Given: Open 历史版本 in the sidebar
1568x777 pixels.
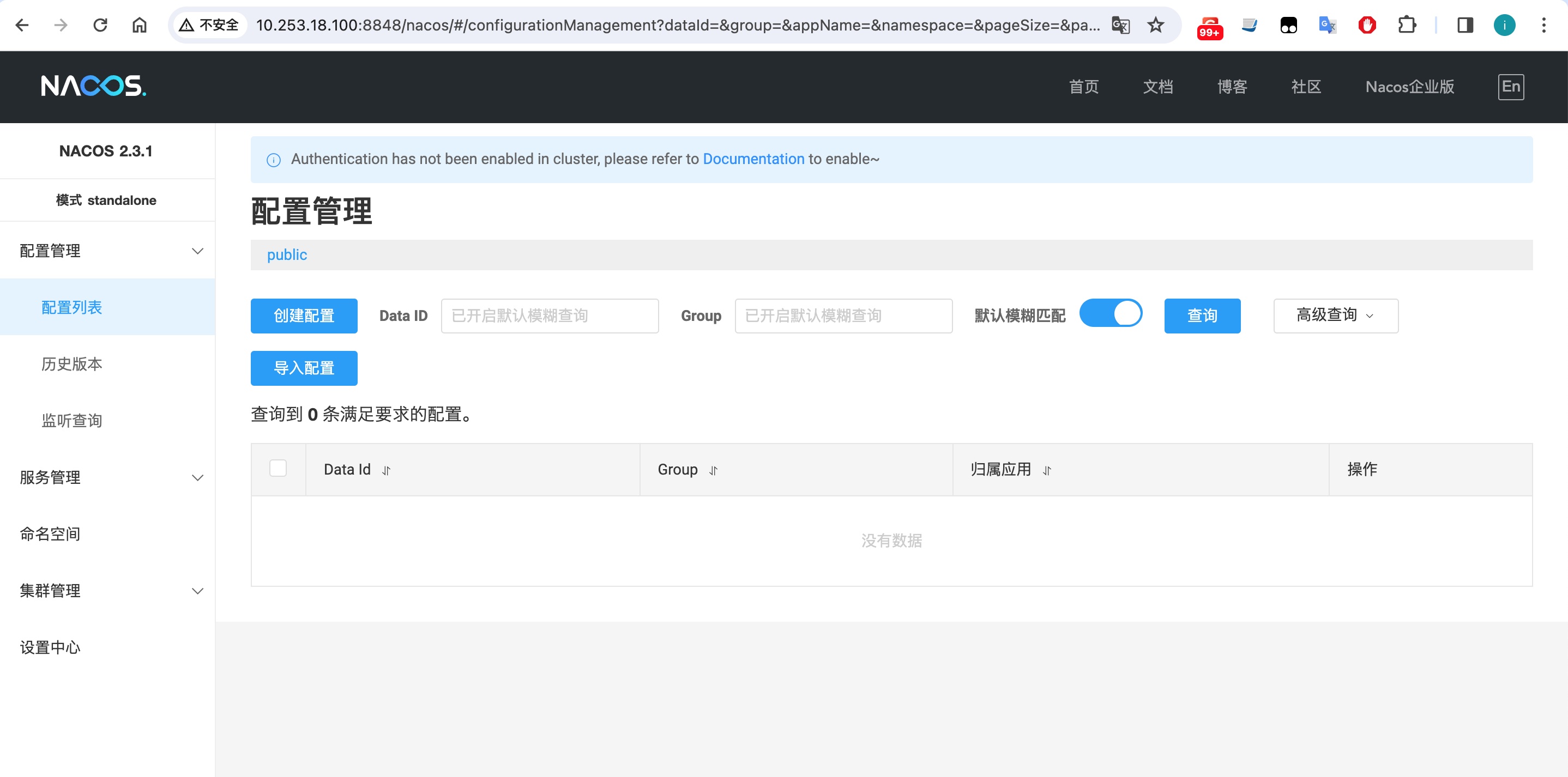Looking at the screenshot, I should click(72, 364).
